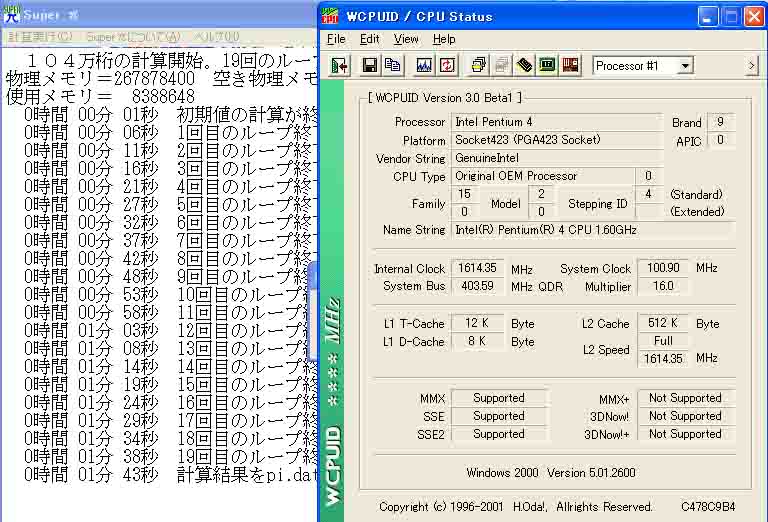Click the APIC value 0
The height and width of the screenshot is (522, 768).
pyautogui.click(x=720, y=140)
